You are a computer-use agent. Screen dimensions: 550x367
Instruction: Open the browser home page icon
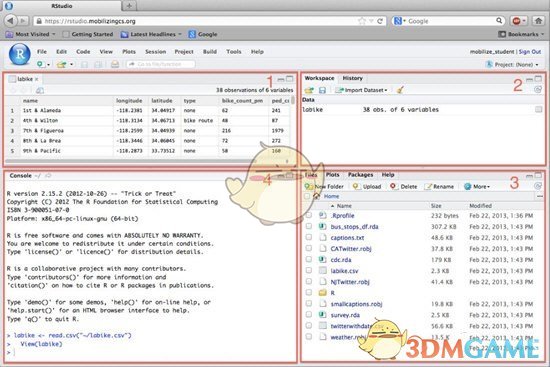(x=539, y=21)
